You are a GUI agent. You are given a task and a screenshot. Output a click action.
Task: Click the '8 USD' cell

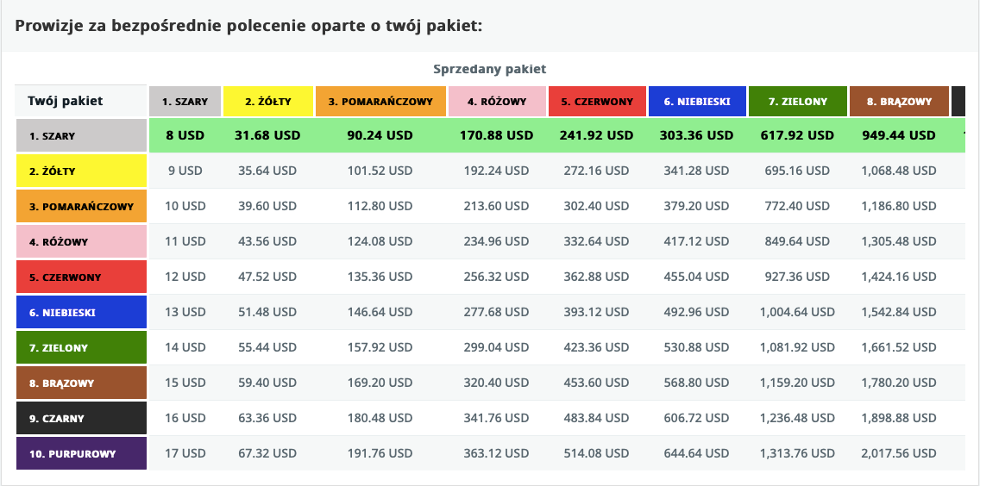pyautogui.click(x=185, y=135)
